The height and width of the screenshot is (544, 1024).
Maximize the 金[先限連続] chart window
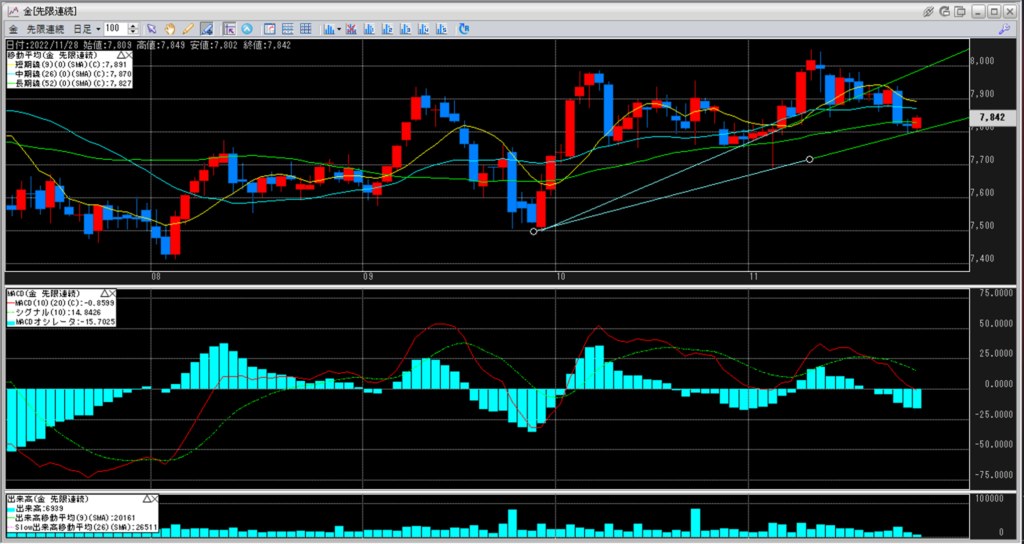[x=993, y=11]
